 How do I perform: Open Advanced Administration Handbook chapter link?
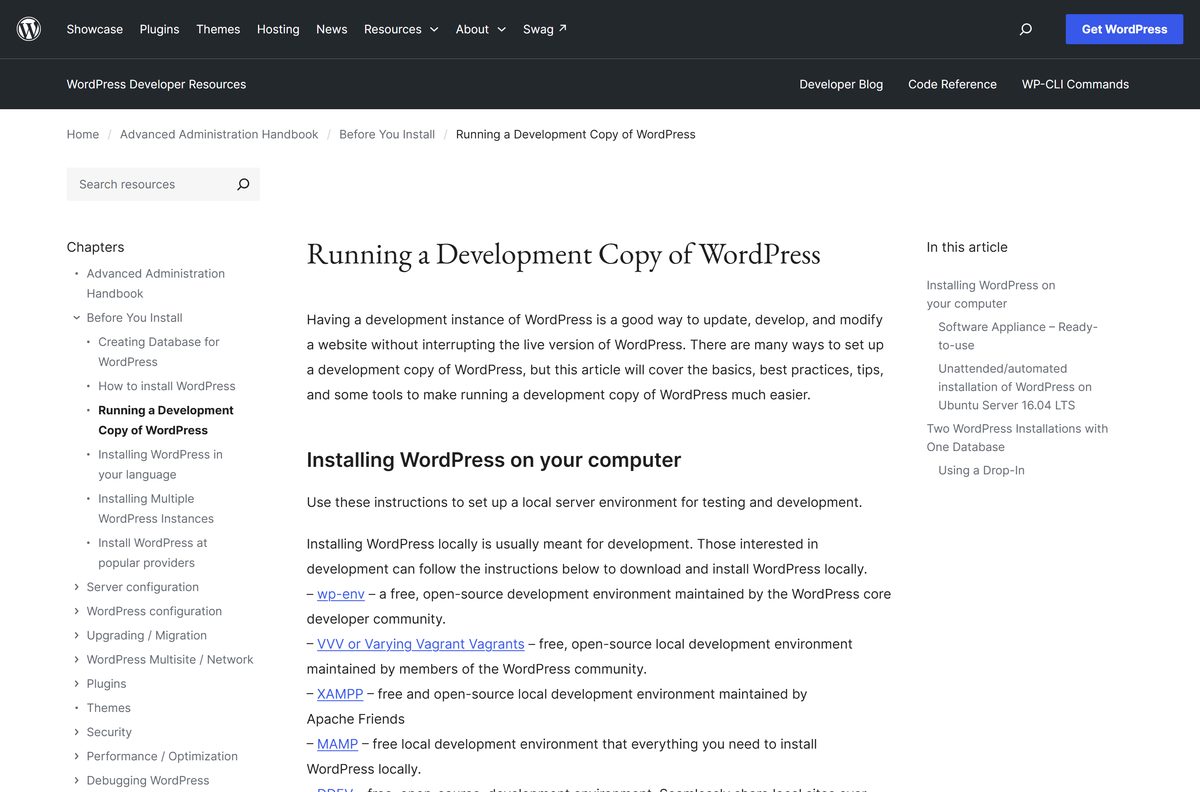pyautogui.click(x=156, y=283)
